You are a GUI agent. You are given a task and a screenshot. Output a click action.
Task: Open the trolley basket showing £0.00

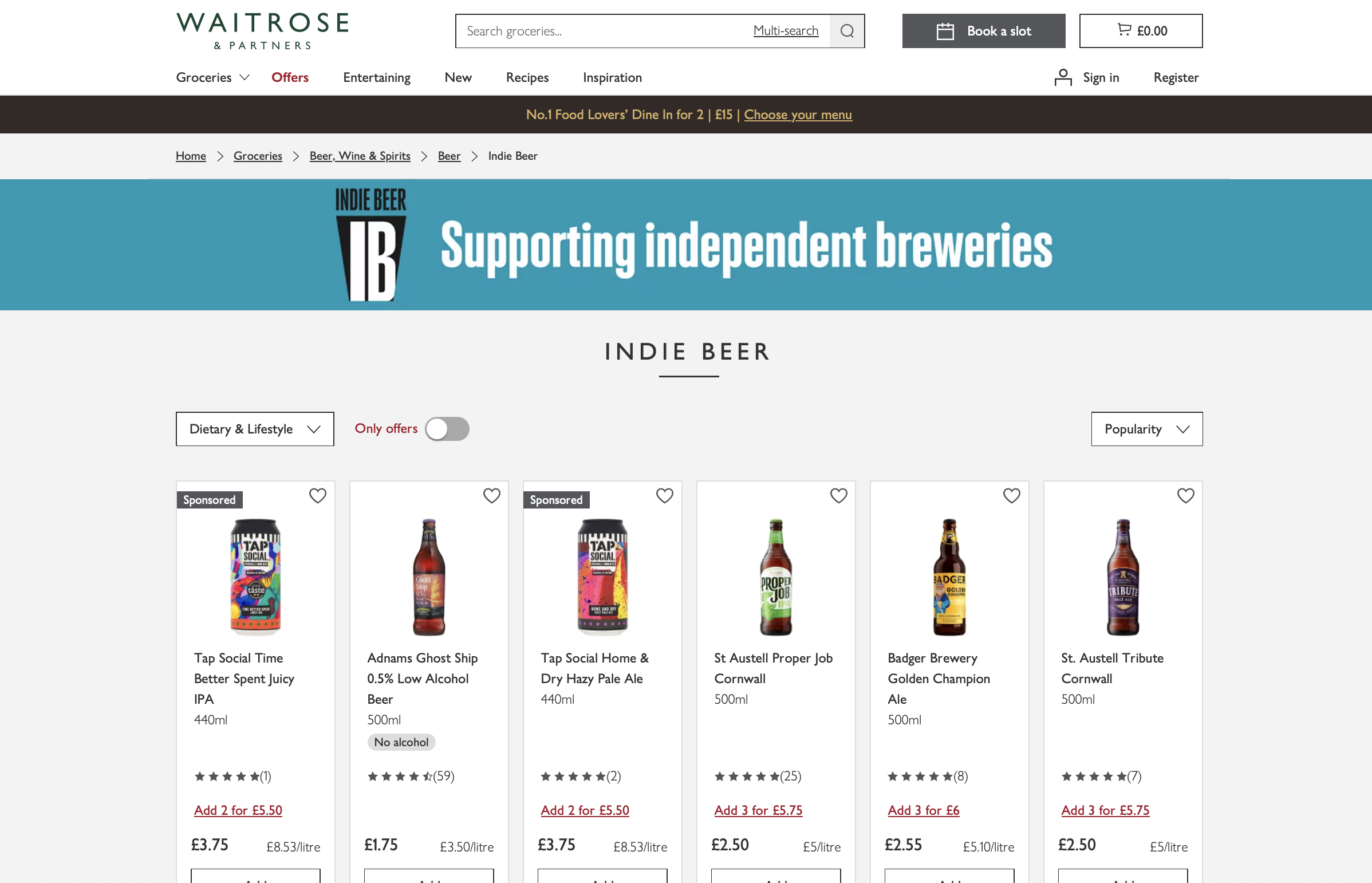[1140, 31]
